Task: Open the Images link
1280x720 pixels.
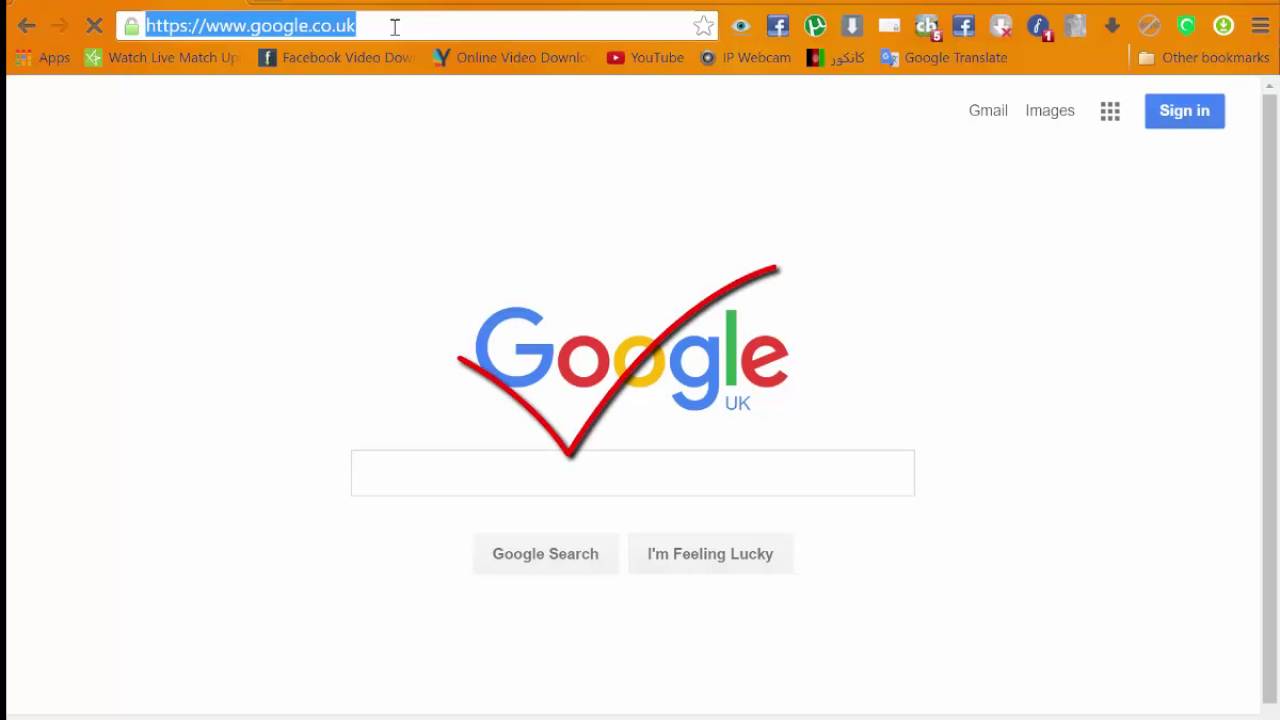Action: (x=1050, y=111)
